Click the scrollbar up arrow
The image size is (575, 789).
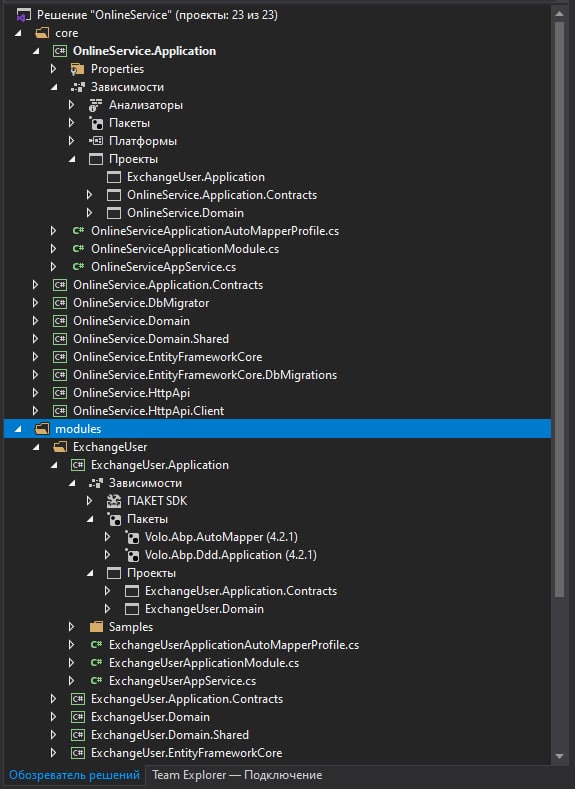point(559,14)
